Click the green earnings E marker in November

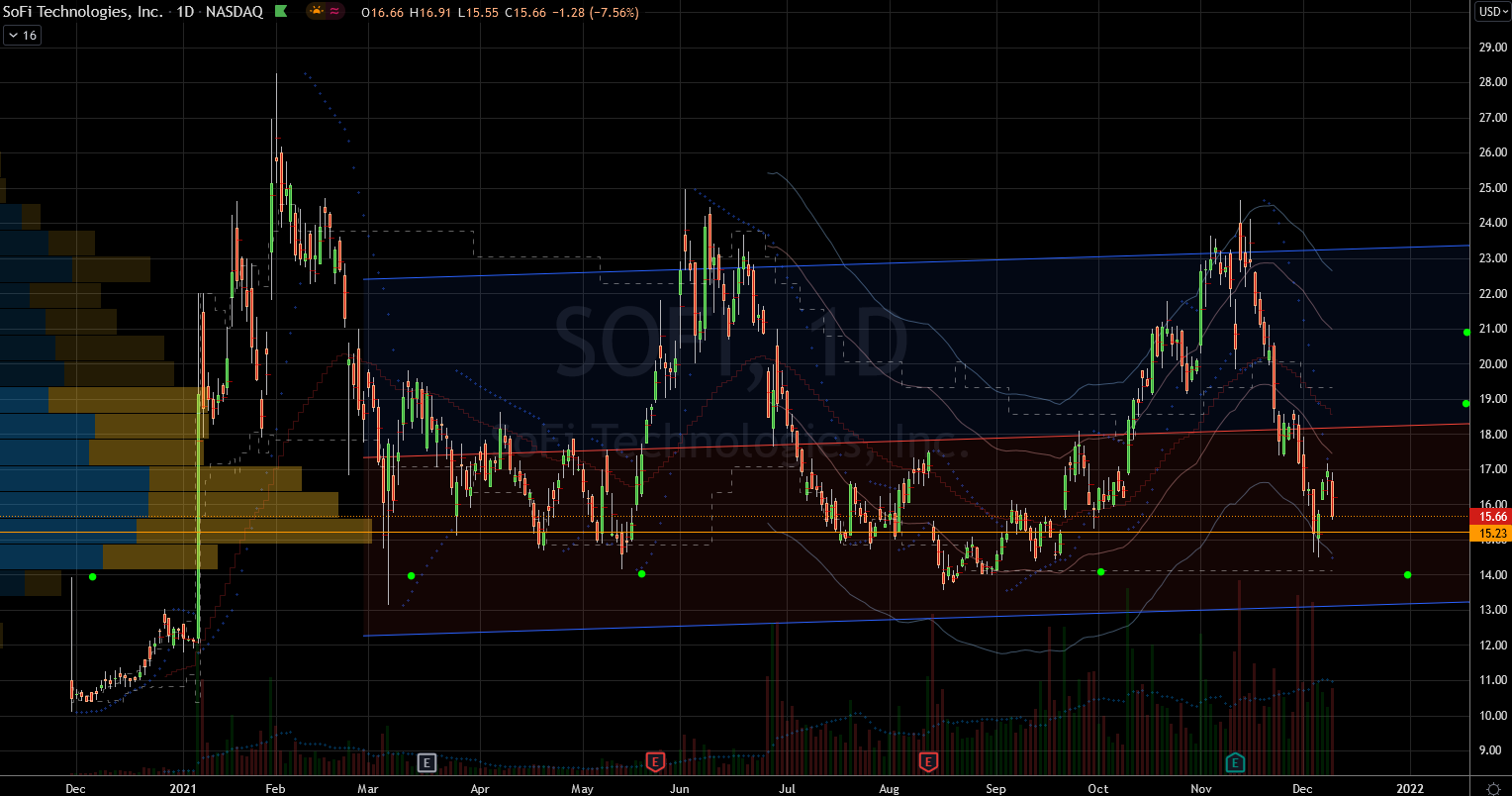pyautogui.click(x=1235, y=761)
